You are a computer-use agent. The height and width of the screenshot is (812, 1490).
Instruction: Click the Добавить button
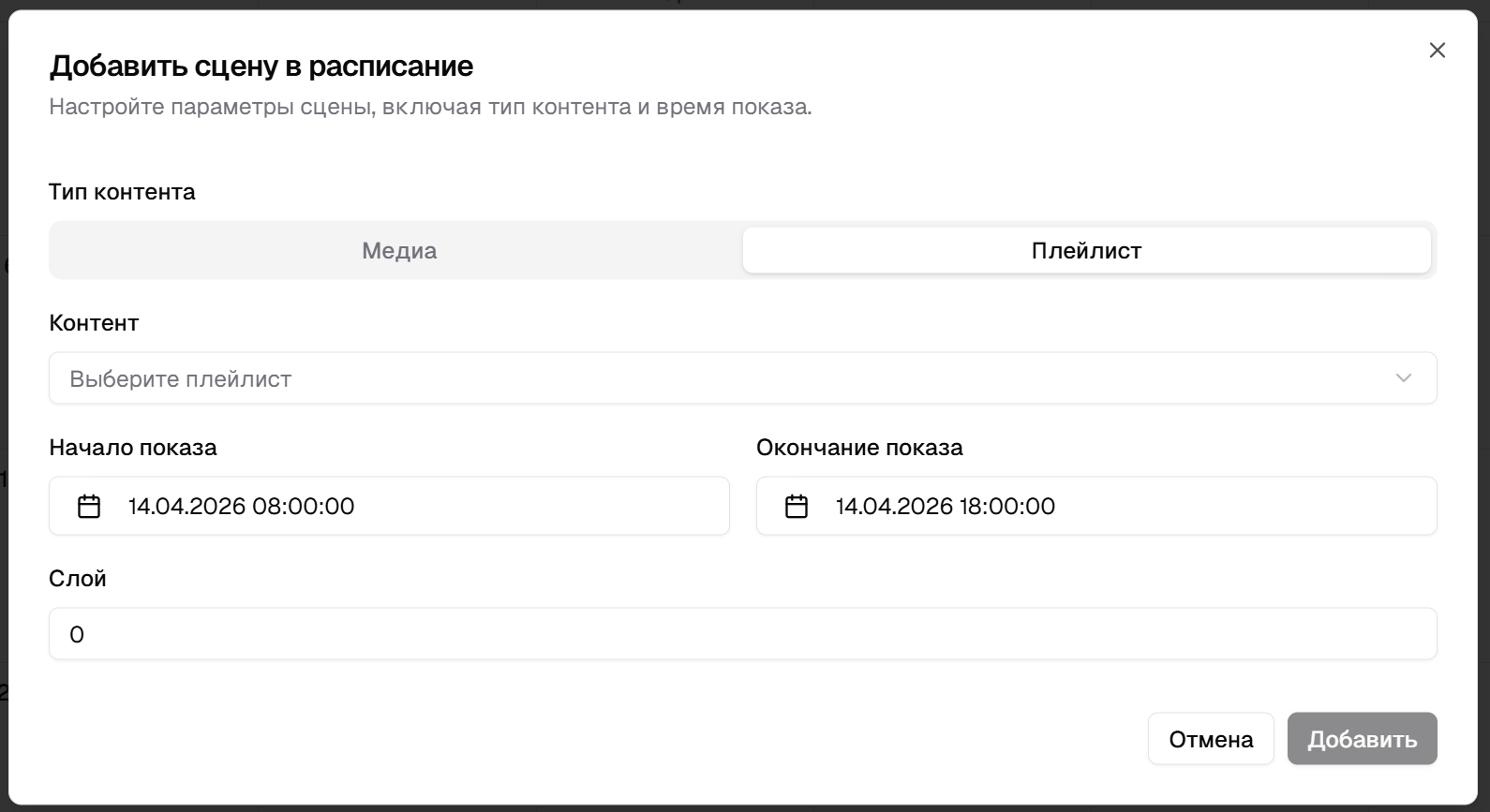tap(1362, 739)
